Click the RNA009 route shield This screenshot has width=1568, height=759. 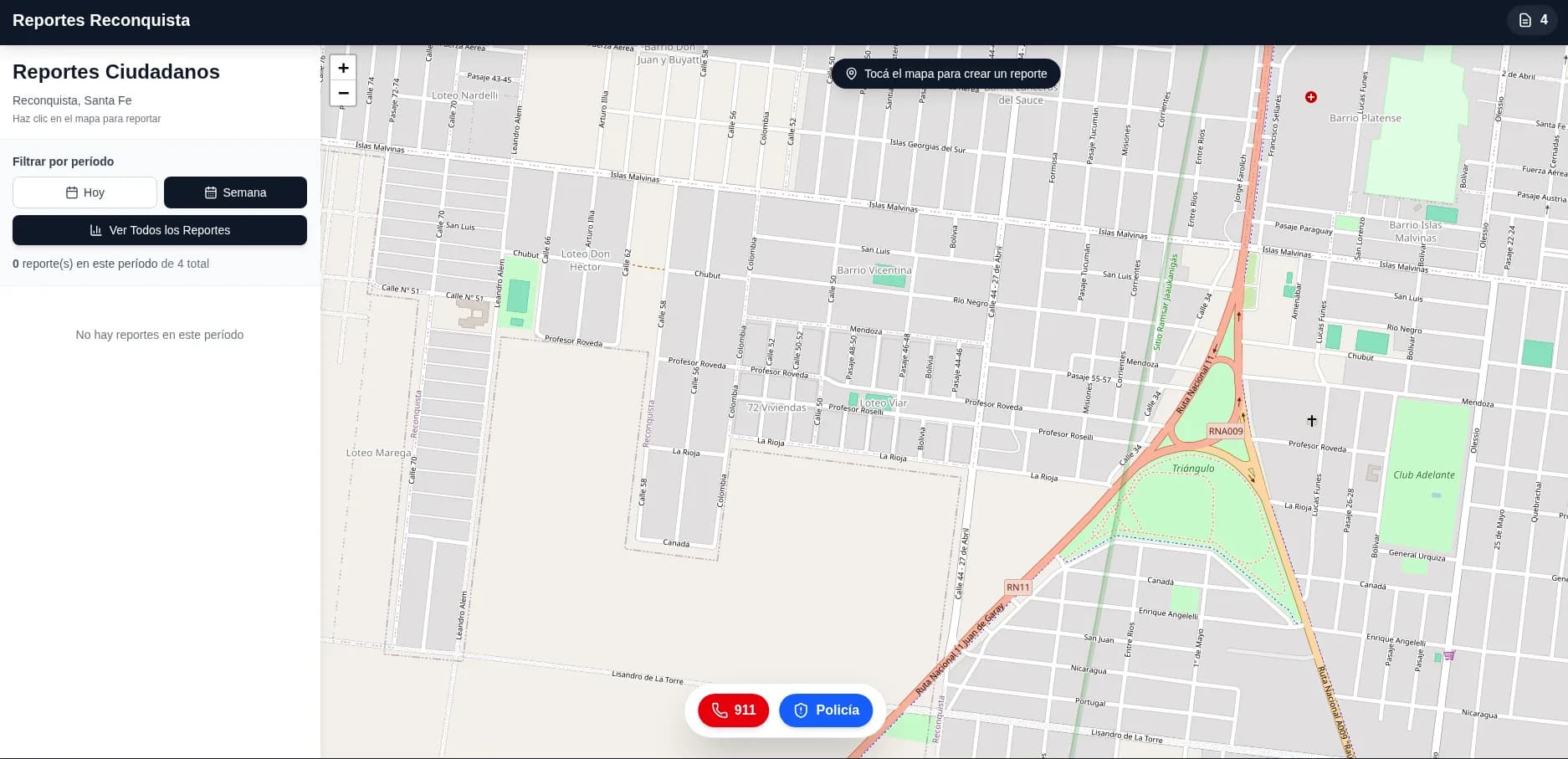coord(1226,431)
